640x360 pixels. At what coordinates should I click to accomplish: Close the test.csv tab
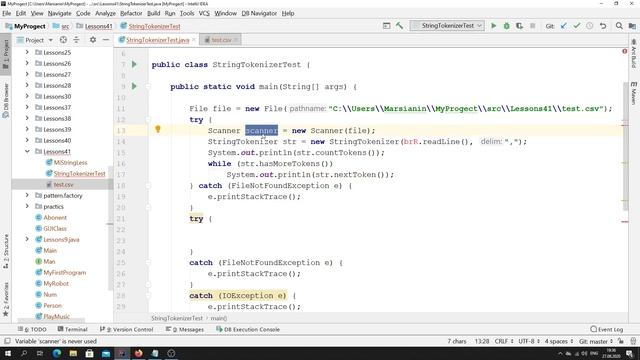point(236,40)
